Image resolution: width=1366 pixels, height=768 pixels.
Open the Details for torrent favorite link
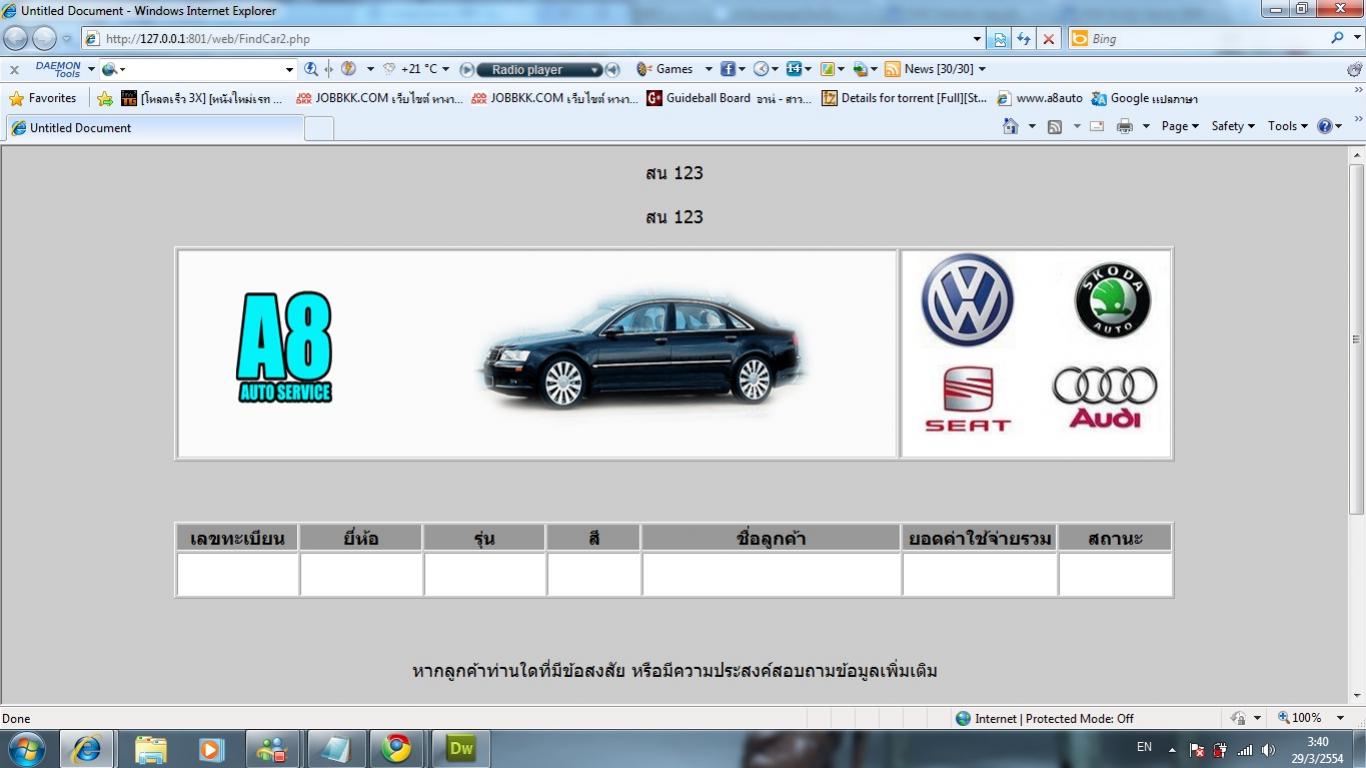[904, 98]
